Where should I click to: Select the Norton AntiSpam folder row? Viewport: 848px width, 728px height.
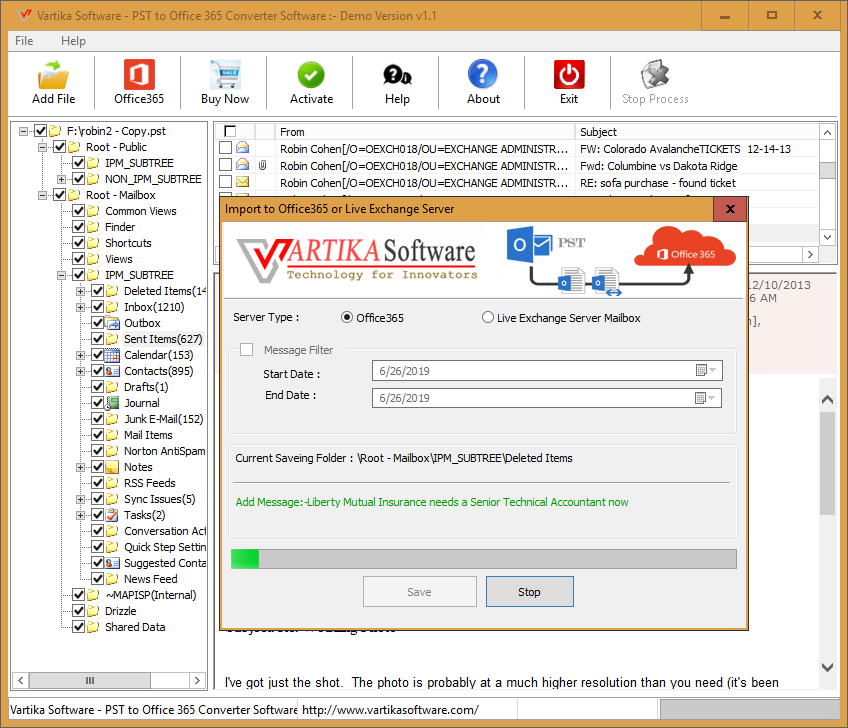(x=164, y=452)
